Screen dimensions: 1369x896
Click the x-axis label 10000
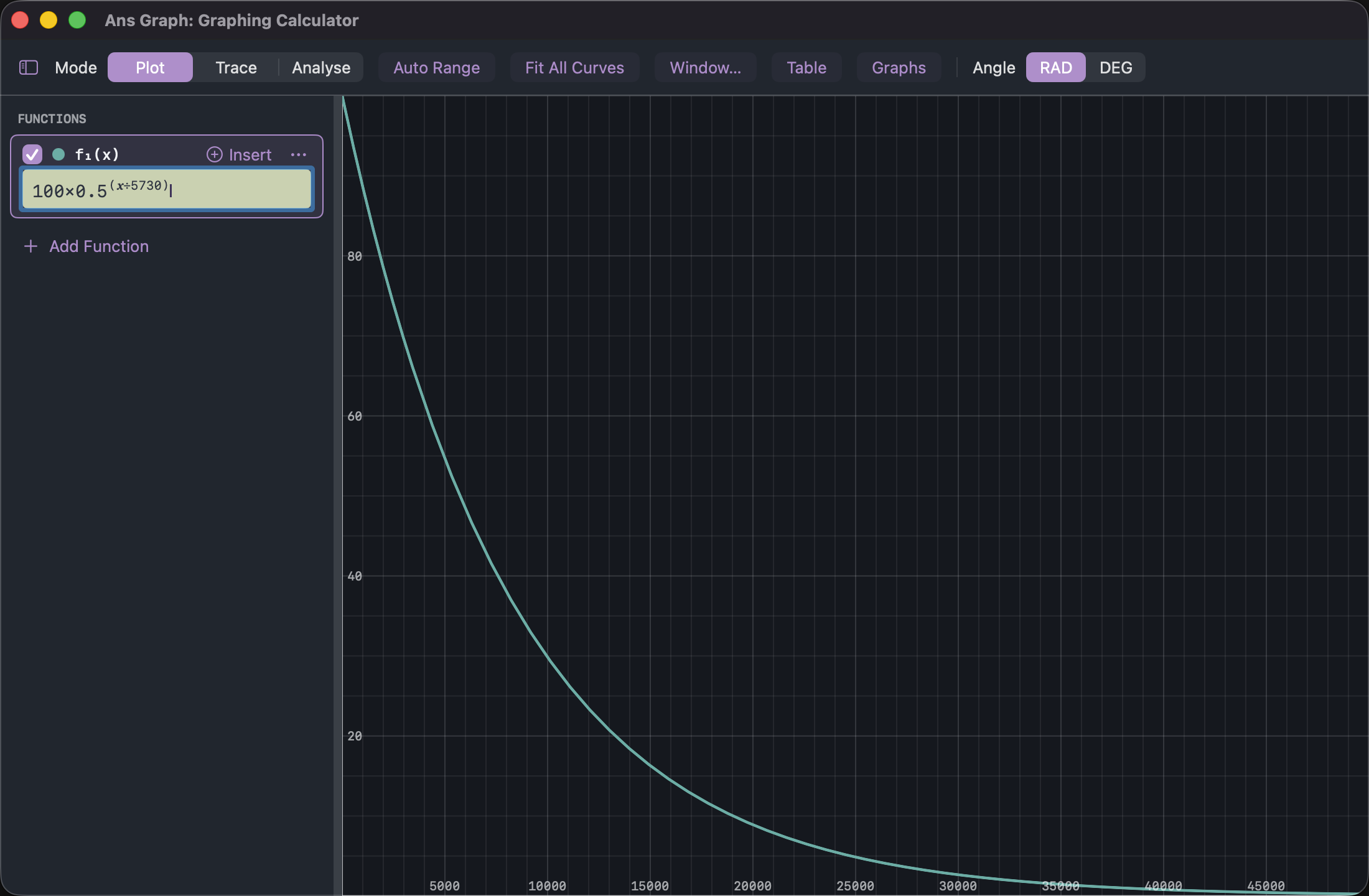tap(548, 885)
